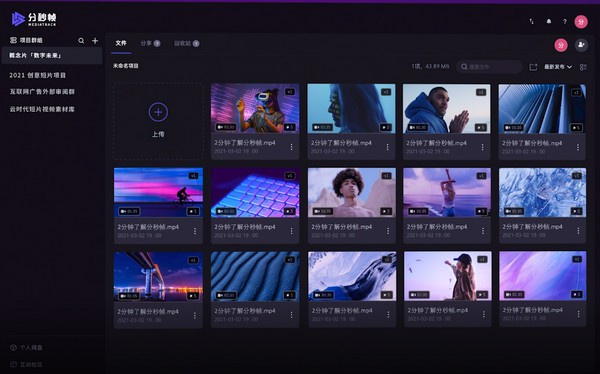Image resolution: width=600 pixels, height=374 pixels.
Task: Click duration badge on curly-haired man thumbnail
Action: [323, 211]
